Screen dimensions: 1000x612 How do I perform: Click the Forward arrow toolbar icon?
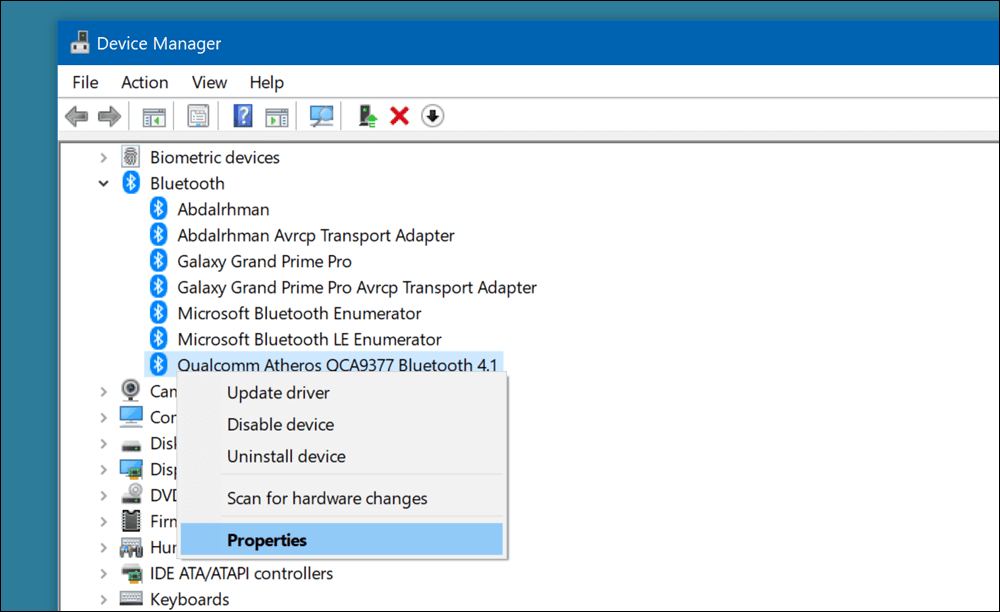coord(109,117)
